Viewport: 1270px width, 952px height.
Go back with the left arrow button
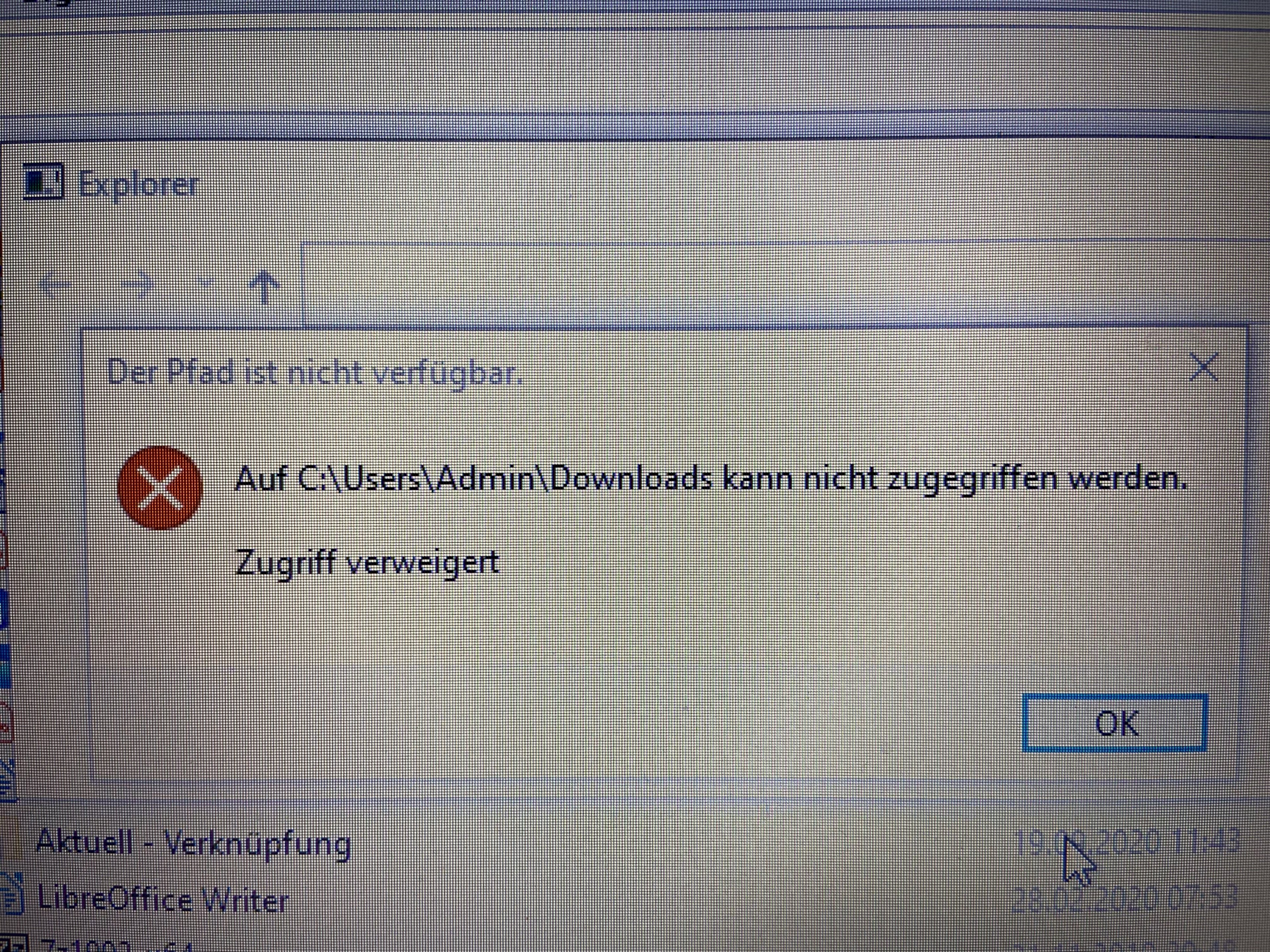click(56, 284)
